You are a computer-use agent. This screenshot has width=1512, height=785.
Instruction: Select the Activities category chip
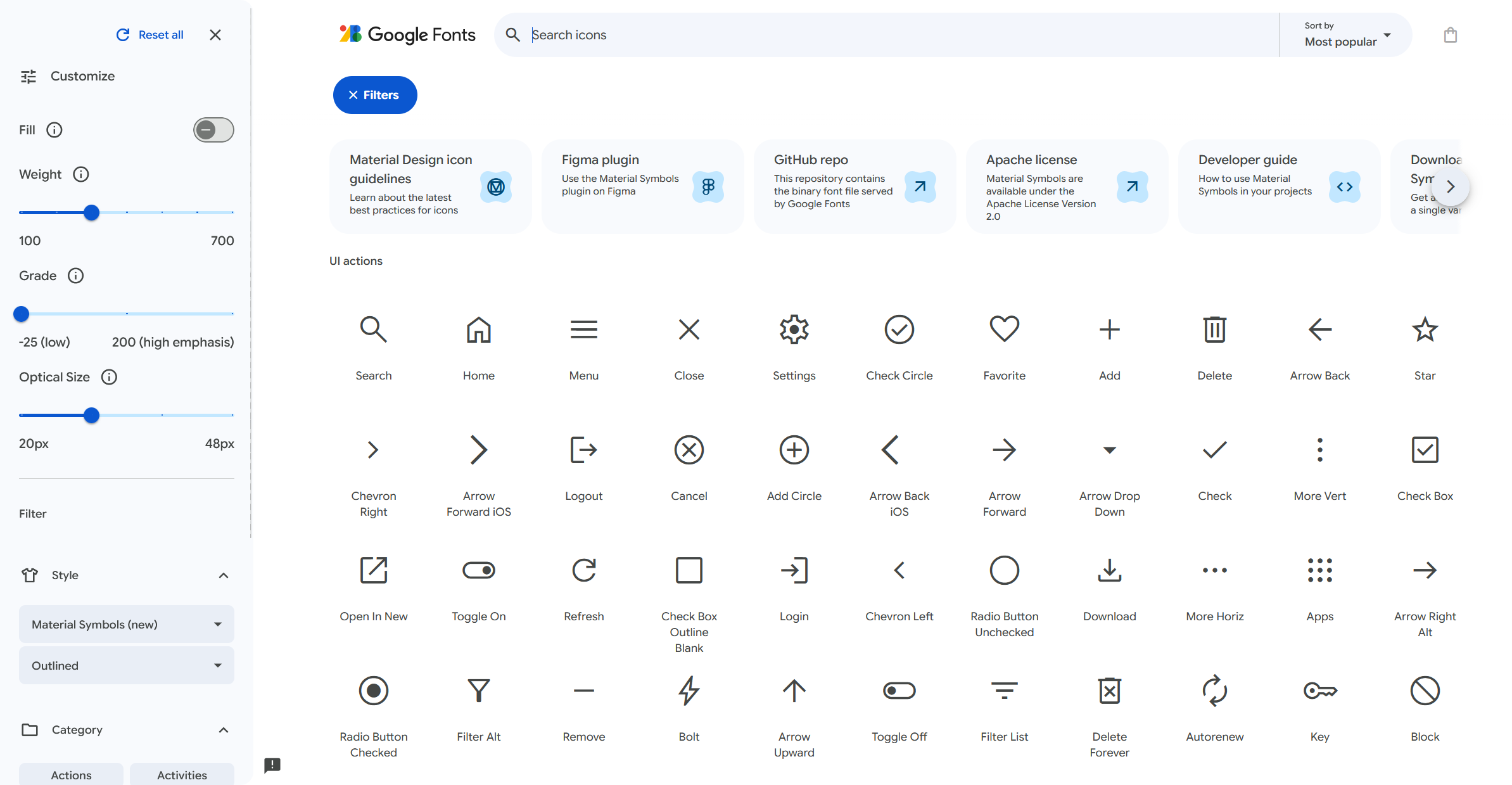tap(182, 775)
